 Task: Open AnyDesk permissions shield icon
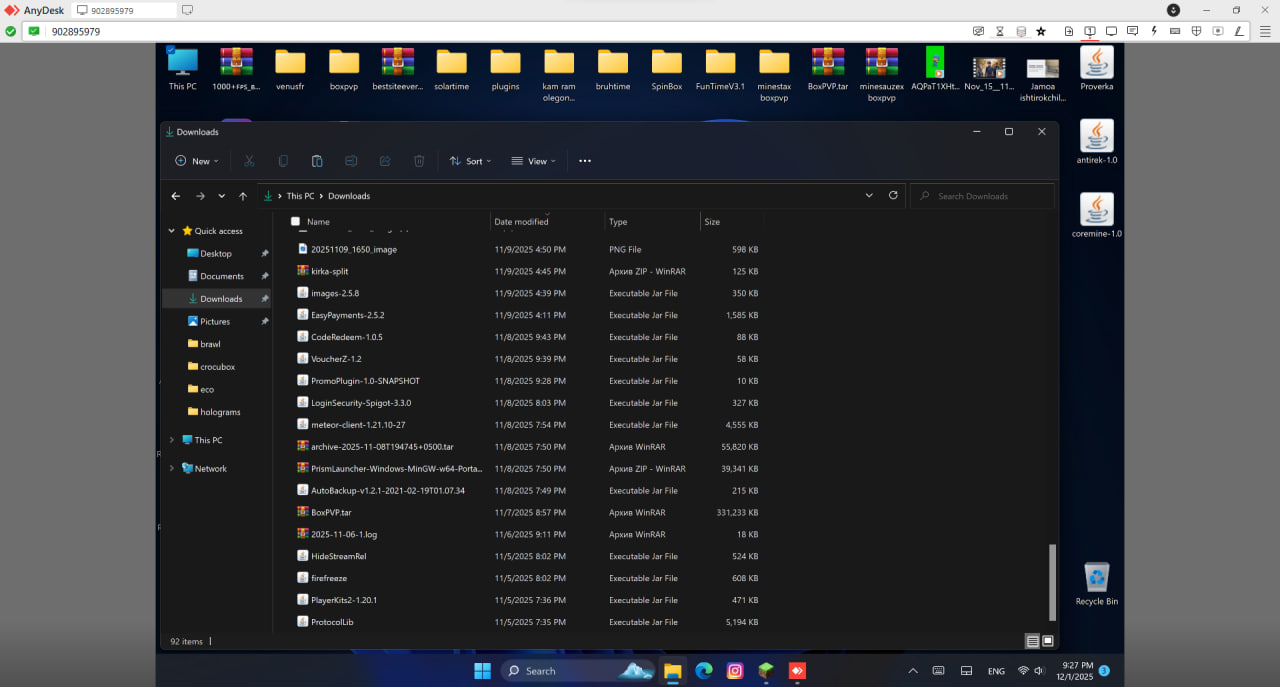click(x=1196, y=31)
